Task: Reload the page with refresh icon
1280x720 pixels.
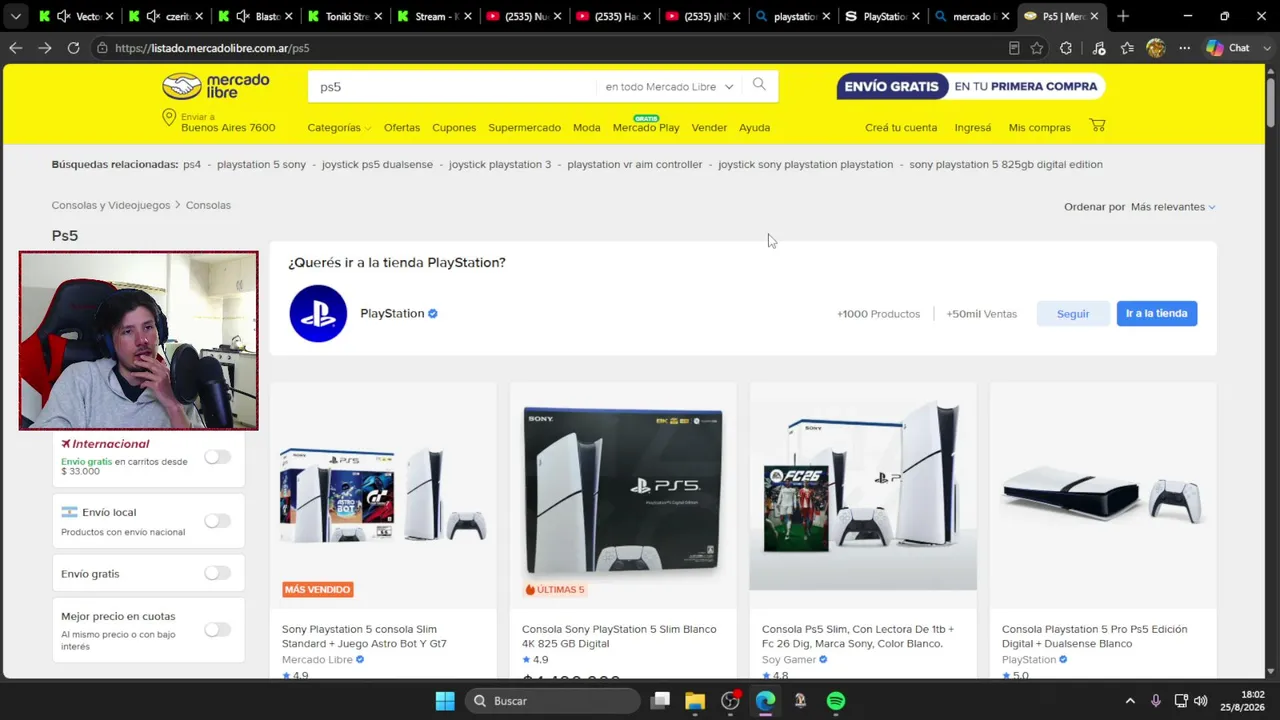Action: 73,48
